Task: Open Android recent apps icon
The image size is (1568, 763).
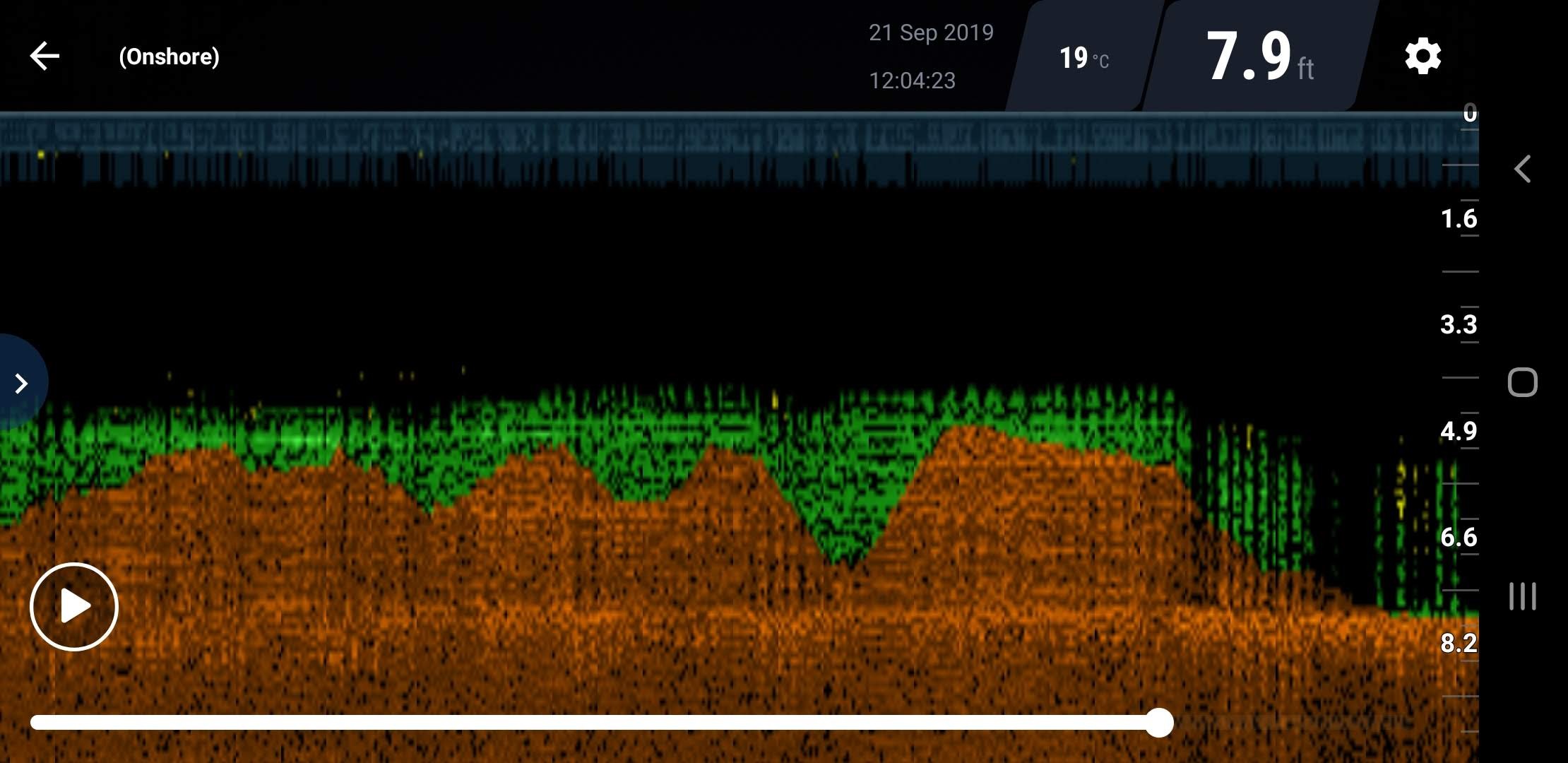Action: coord(1523,596)
